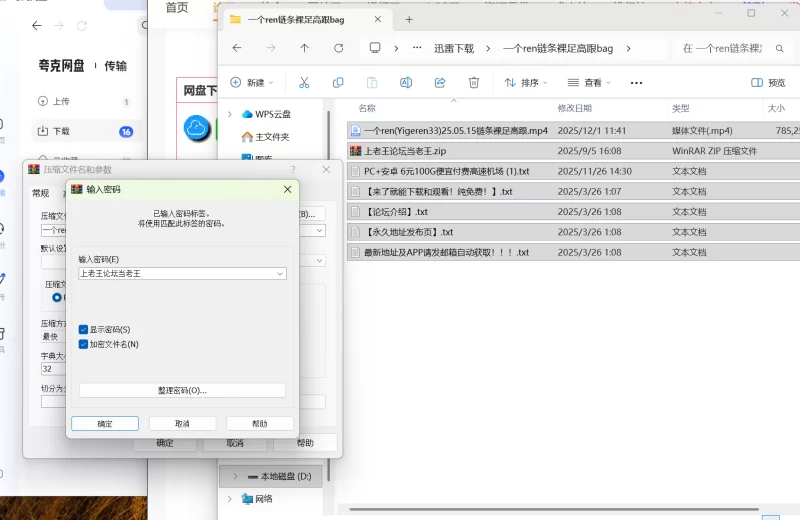Expand the 网络 tree node
800x520 pixels.
click(231, 499)
